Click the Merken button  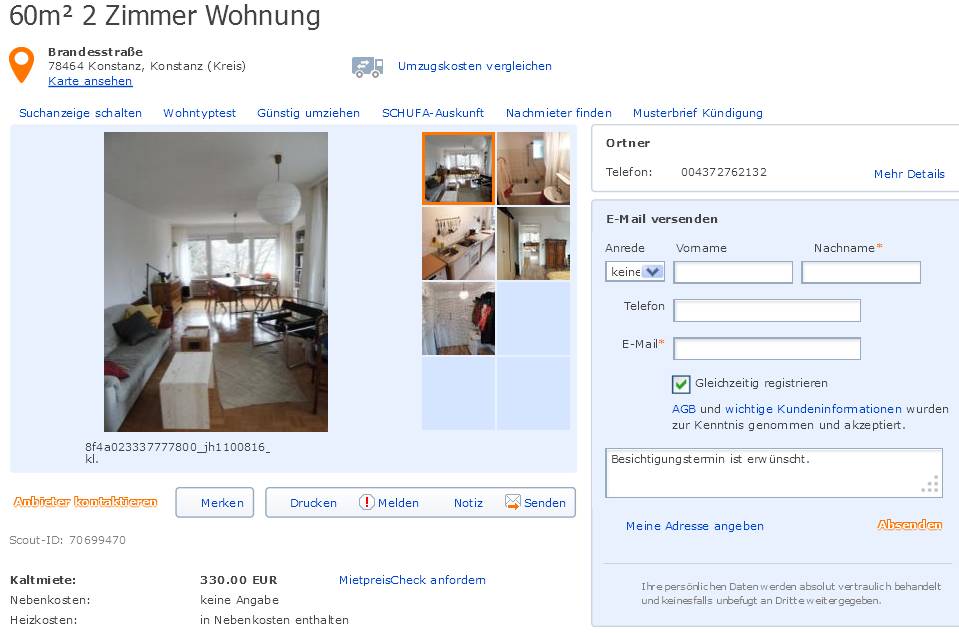pyautogui.click(x=215, y=503)
